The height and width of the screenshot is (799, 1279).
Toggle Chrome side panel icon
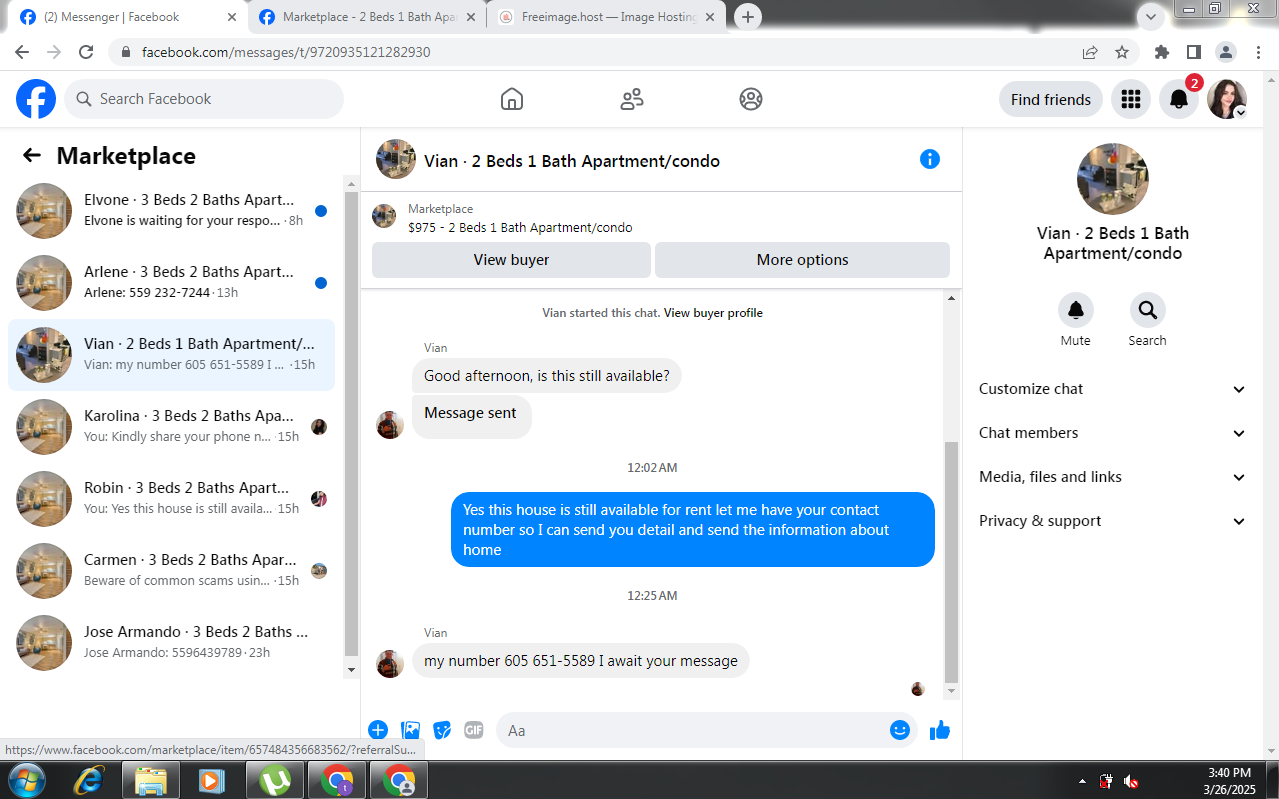[x=1194, y=52]
